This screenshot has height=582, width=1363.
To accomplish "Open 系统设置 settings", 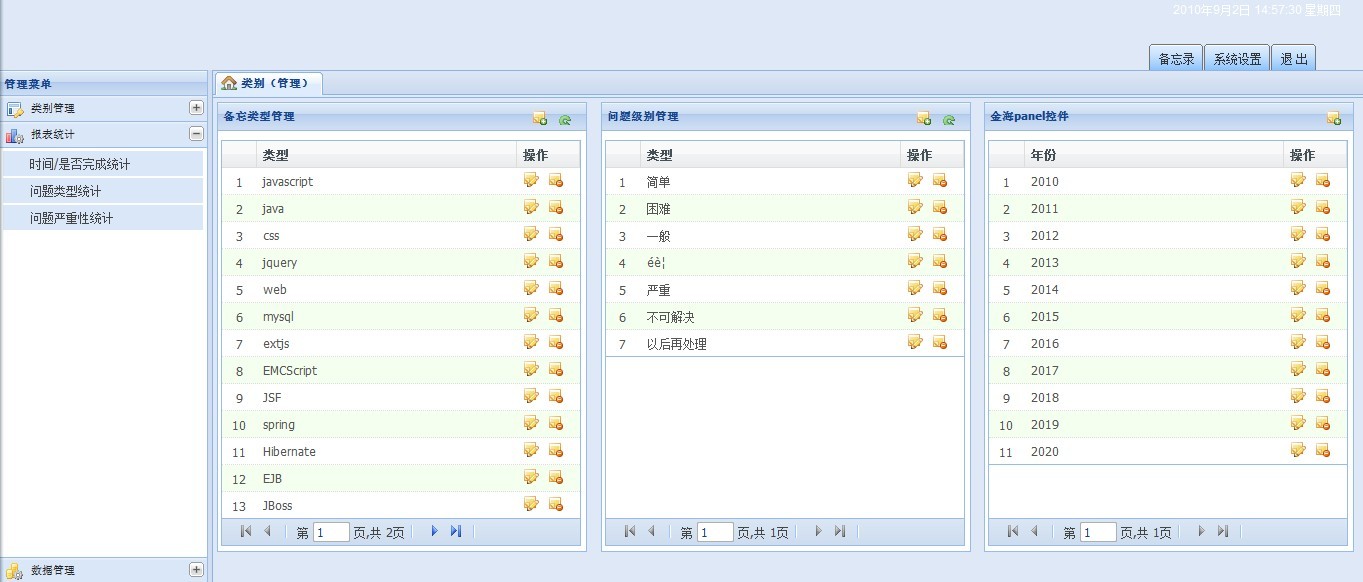I will click(x=1236, y=57).
